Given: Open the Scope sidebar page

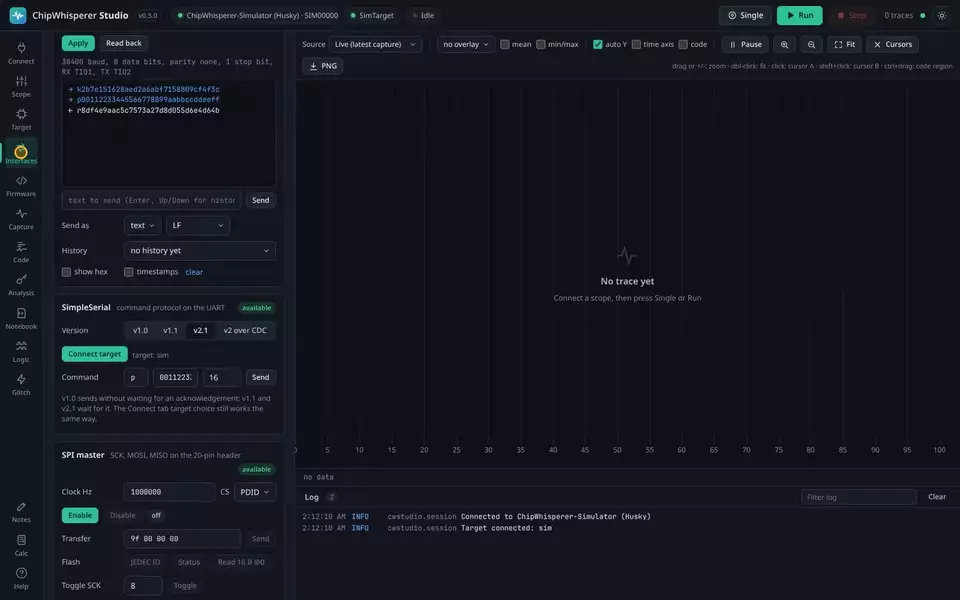Looking at the screenshot, I should 21,86.
